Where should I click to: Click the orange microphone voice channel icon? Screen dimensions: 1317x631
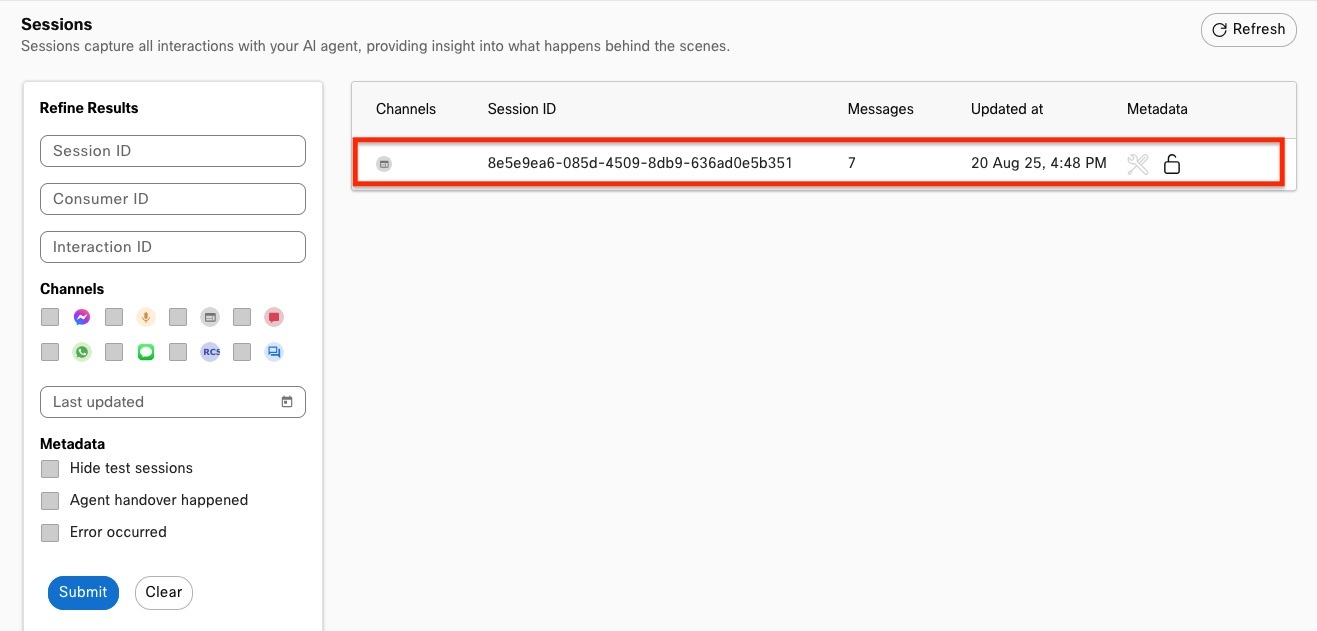click(x=146, y=317)
